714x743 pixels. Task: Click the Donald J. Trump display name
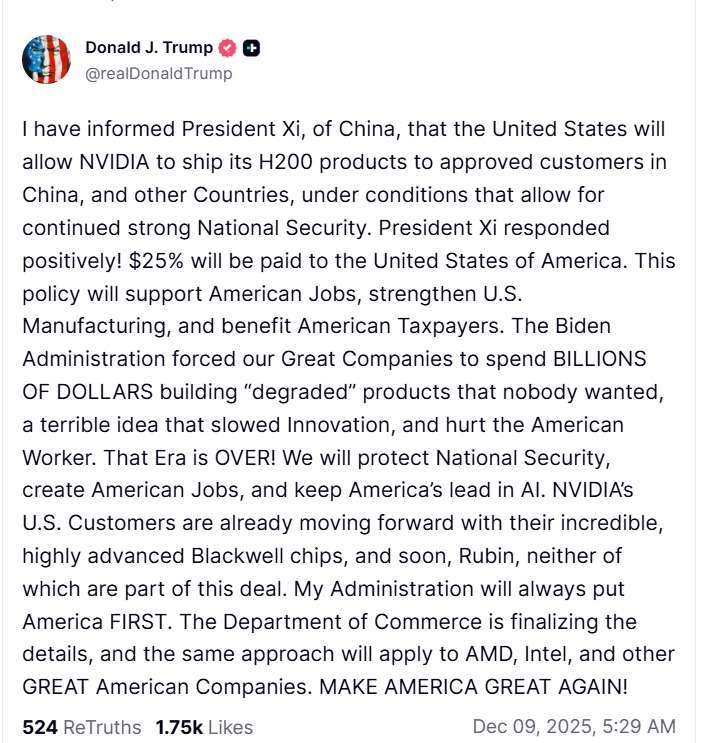148,47
